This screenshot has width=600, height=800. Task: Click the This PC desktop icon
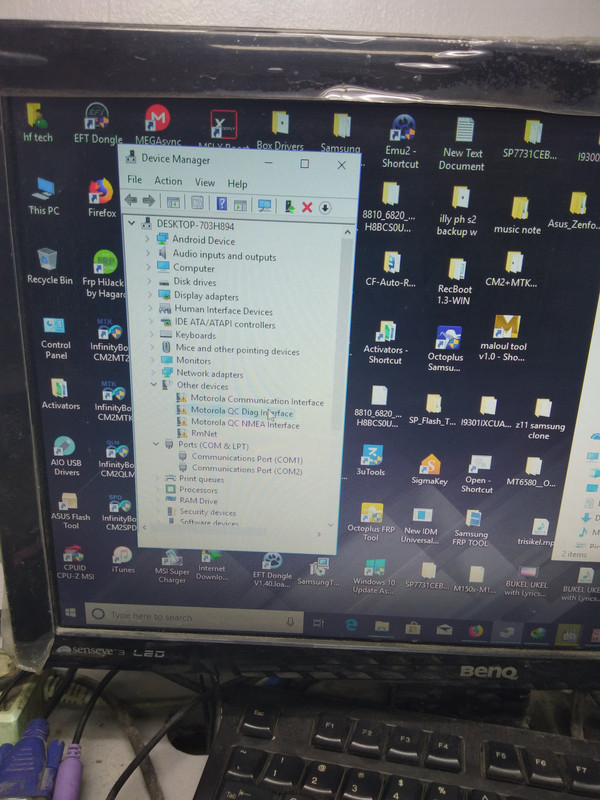click(x=43, y=195)
